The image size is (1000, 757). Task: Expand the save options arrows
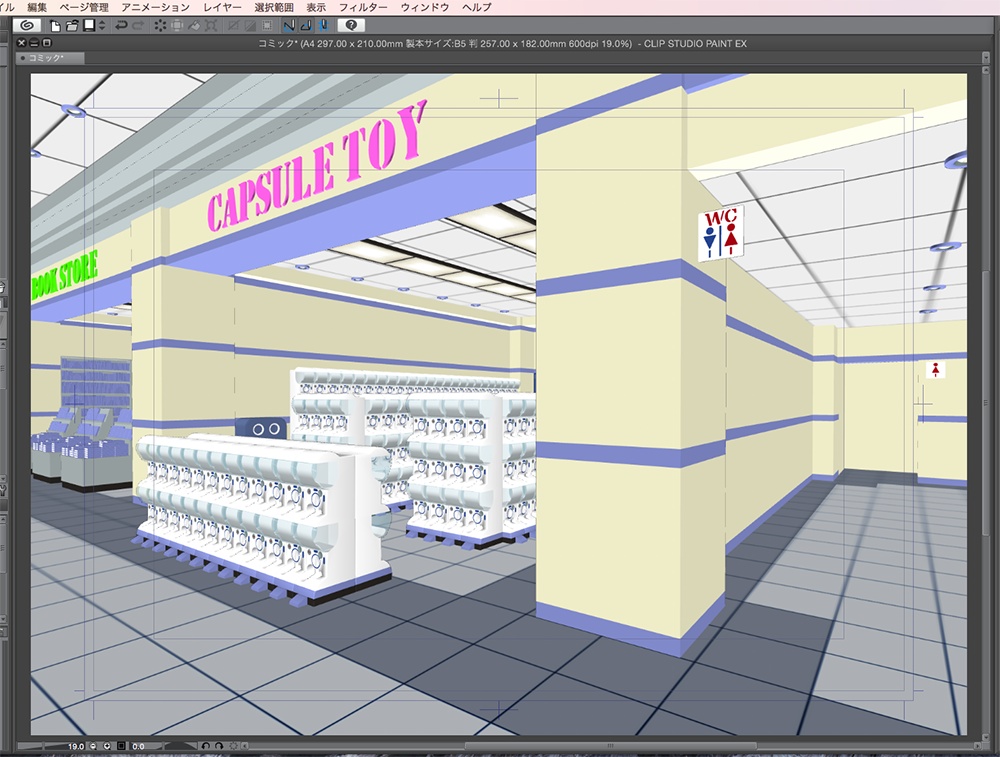point(101,25)
